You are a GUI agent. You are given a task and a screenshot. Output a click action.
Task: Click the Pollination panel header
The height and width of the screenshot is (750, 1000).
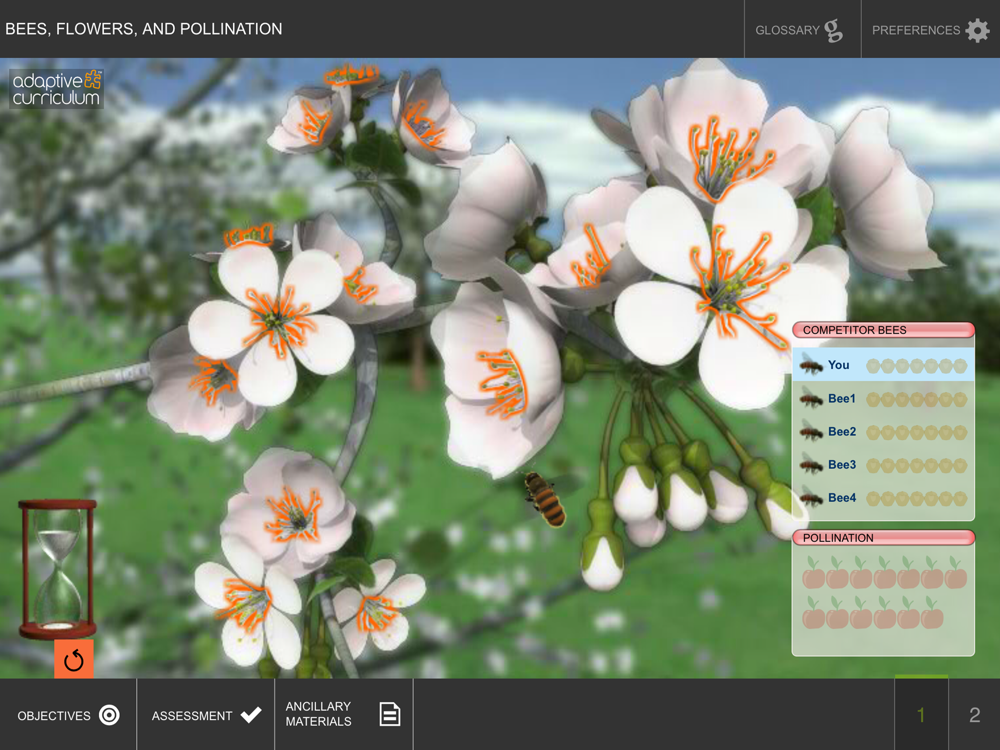[x=883, y=538]
